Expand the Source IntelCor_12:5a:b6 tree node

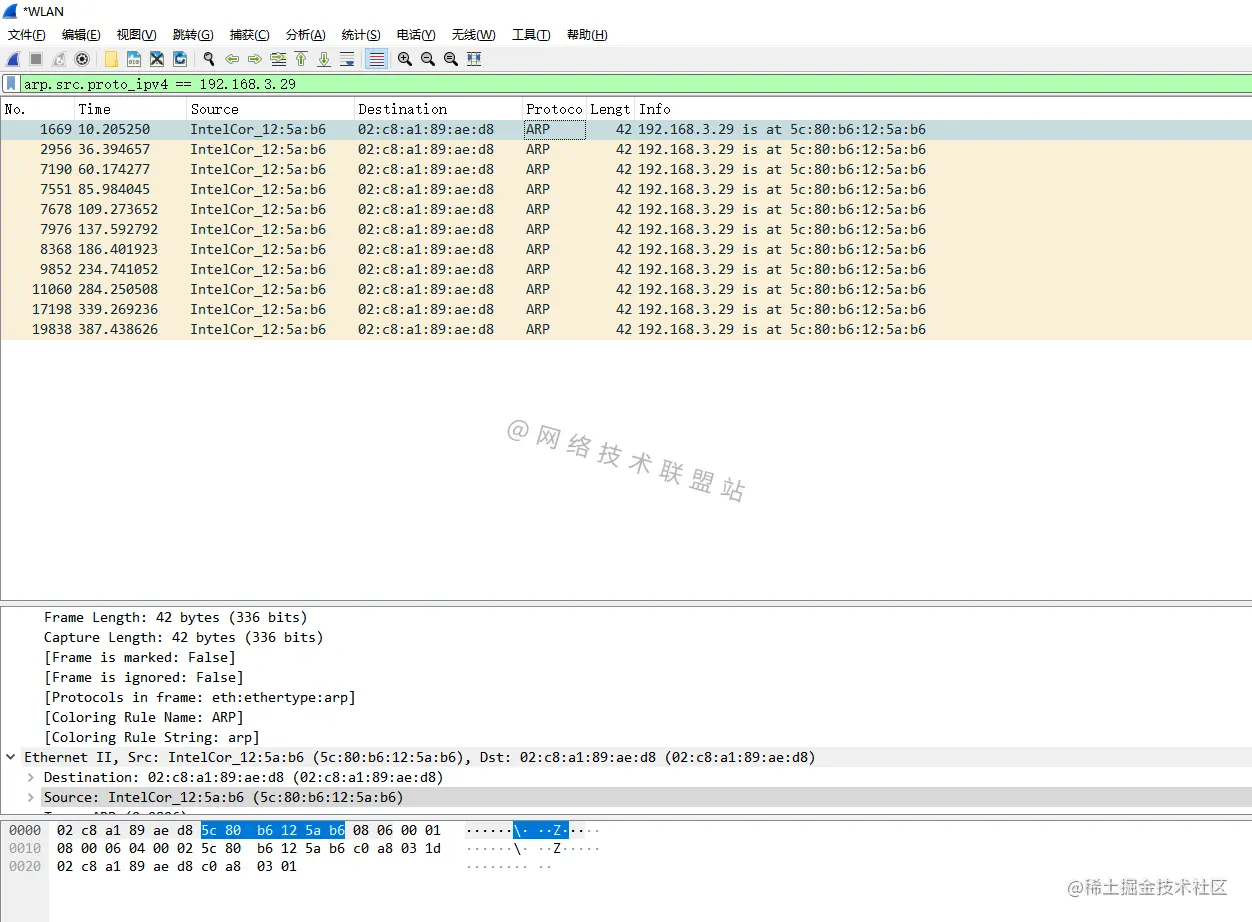(31, 797)
